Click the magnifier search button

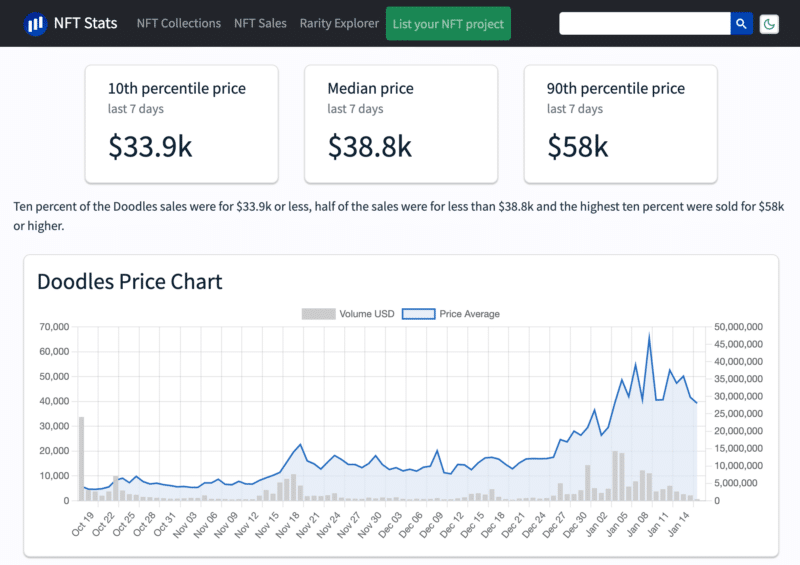coord(741,23)
